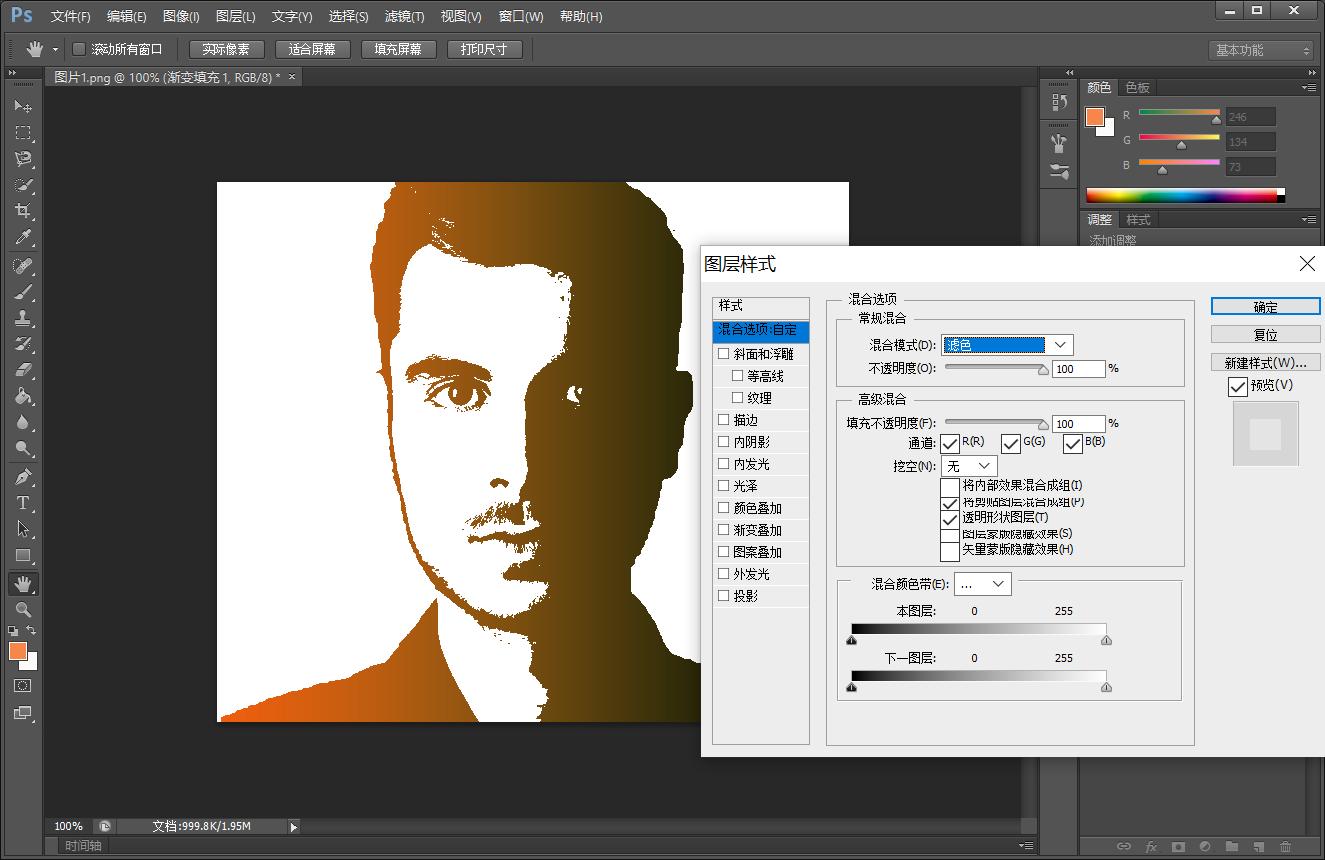Select the Crop tool
Screen dimensions: 1325x860
tap(23, 211)
